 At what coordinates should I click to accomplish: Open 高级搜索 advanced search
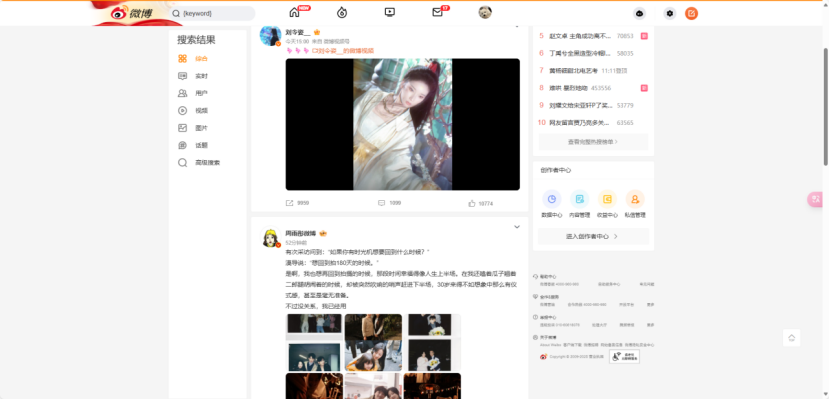pos(208,163)
